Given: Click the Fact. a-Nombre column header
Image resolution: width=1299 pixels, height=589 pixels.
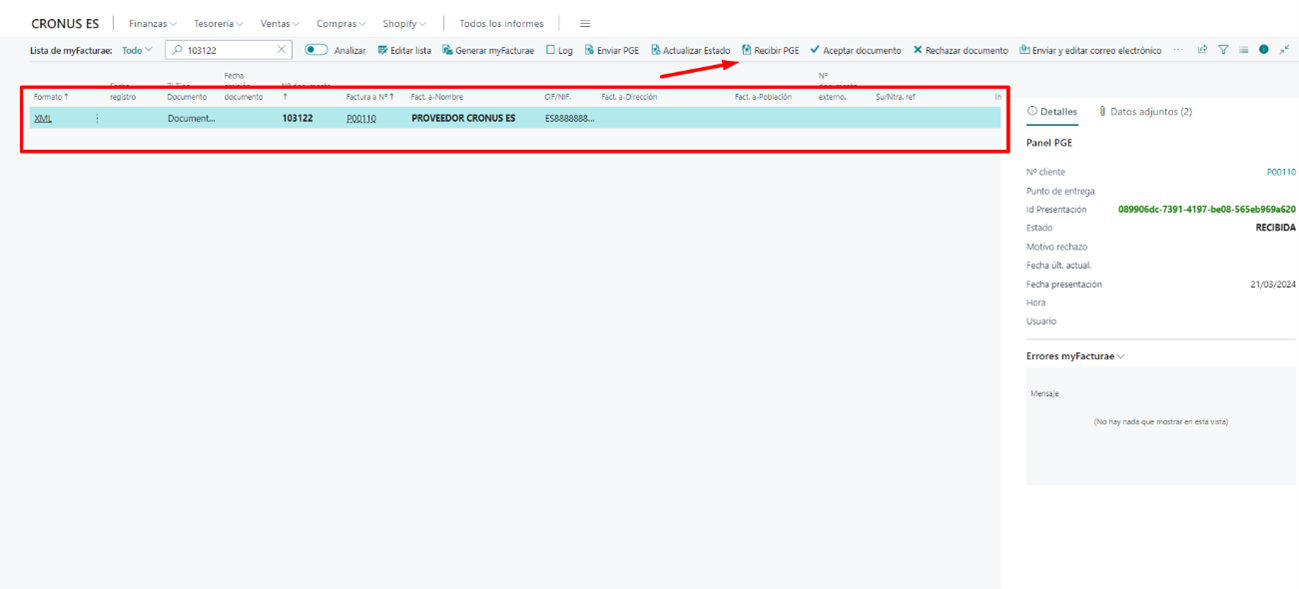Looking at the screenshot, I should (437, 97).
